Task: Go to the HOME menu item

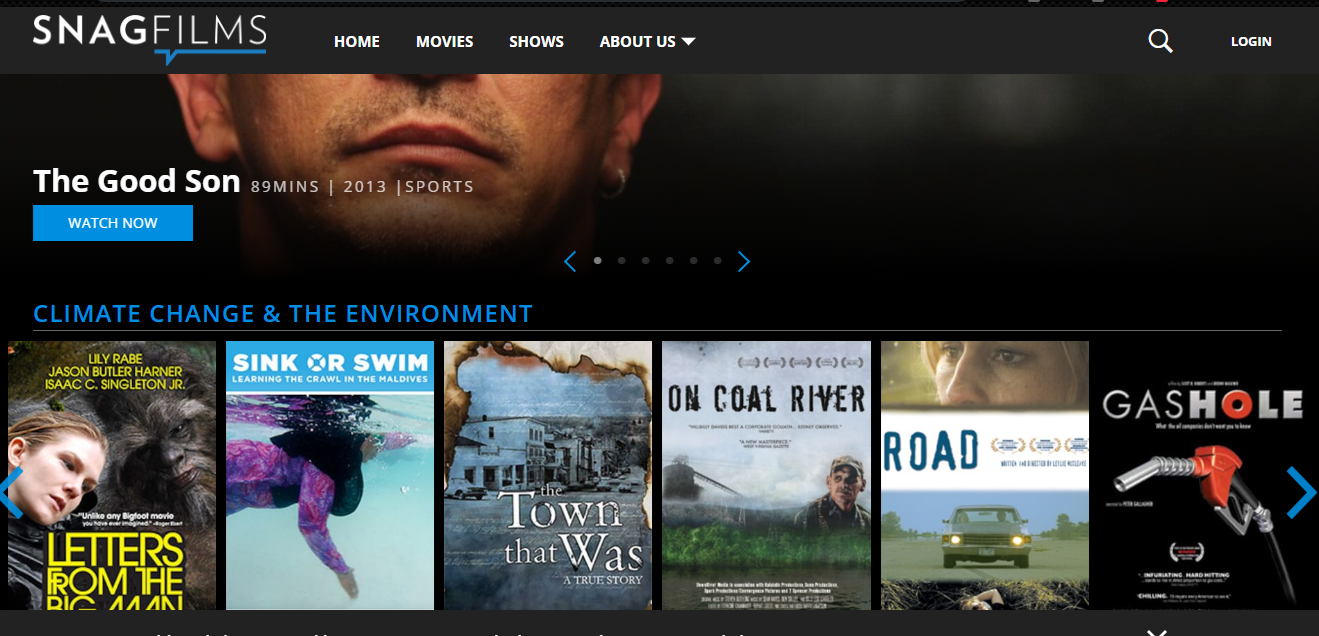Action: pos(357,42)
